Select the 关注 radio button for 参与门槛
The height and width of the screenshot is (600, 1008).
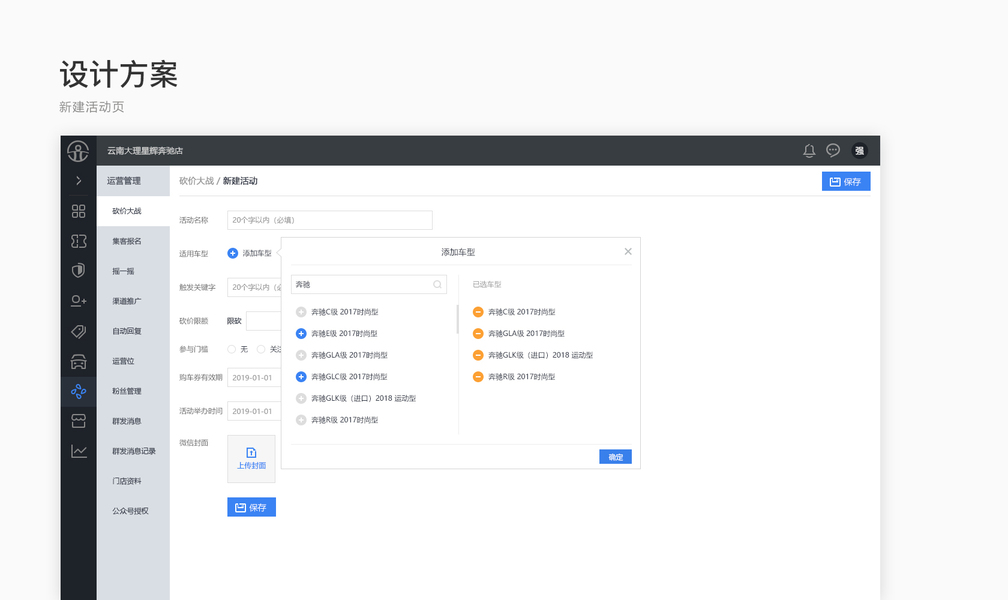pyautogui.click(x=261, y=349)
